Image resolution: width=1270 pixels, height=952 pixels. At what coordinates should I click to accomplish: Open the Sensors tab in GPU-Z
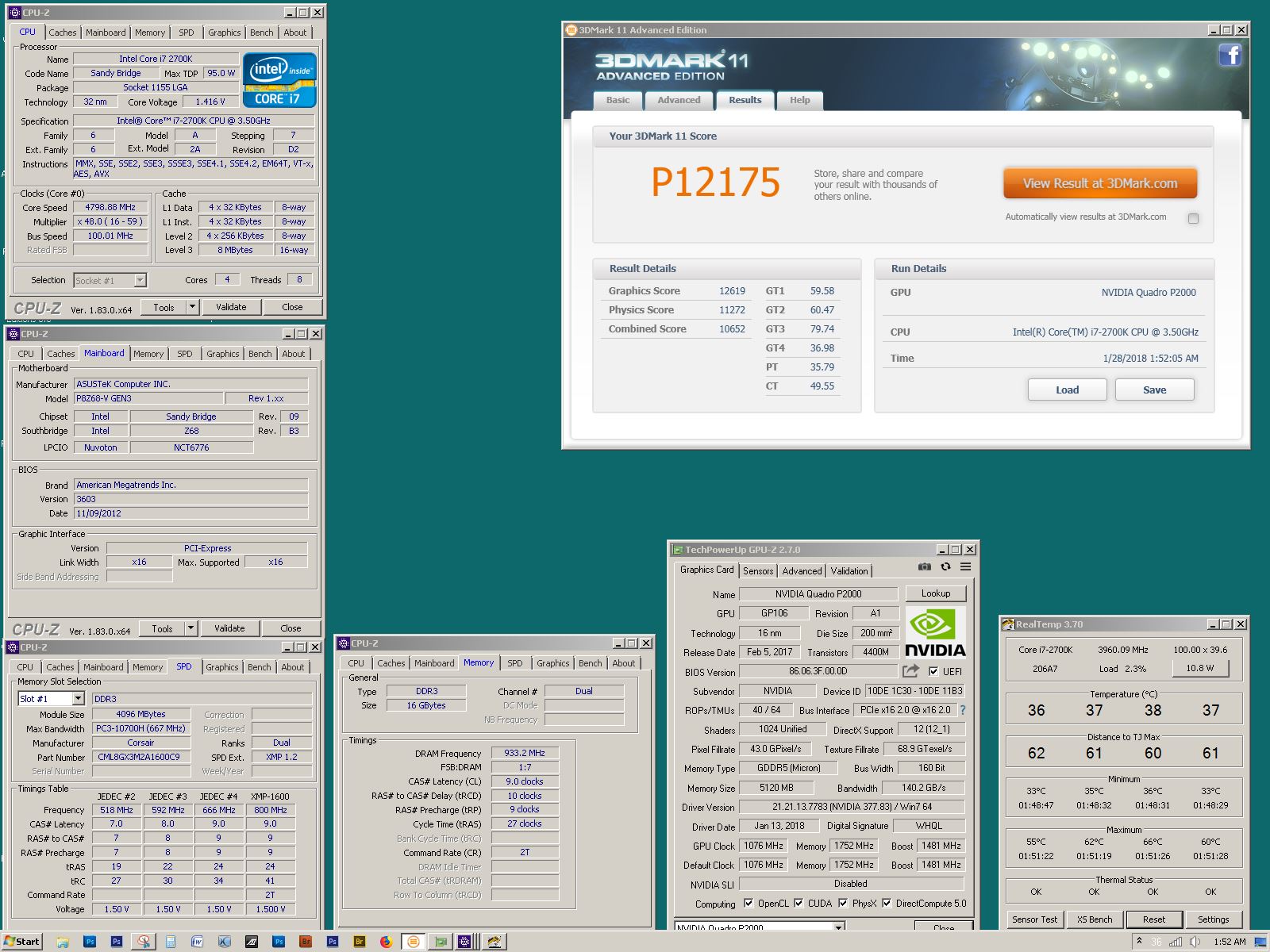(x=758, y=571)
